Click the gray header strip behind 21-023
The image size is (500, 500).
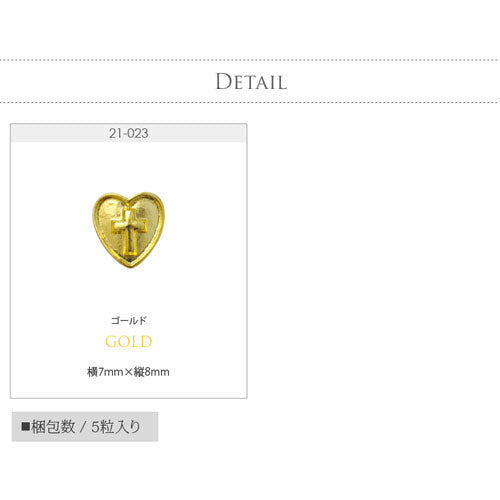(129, 133)
